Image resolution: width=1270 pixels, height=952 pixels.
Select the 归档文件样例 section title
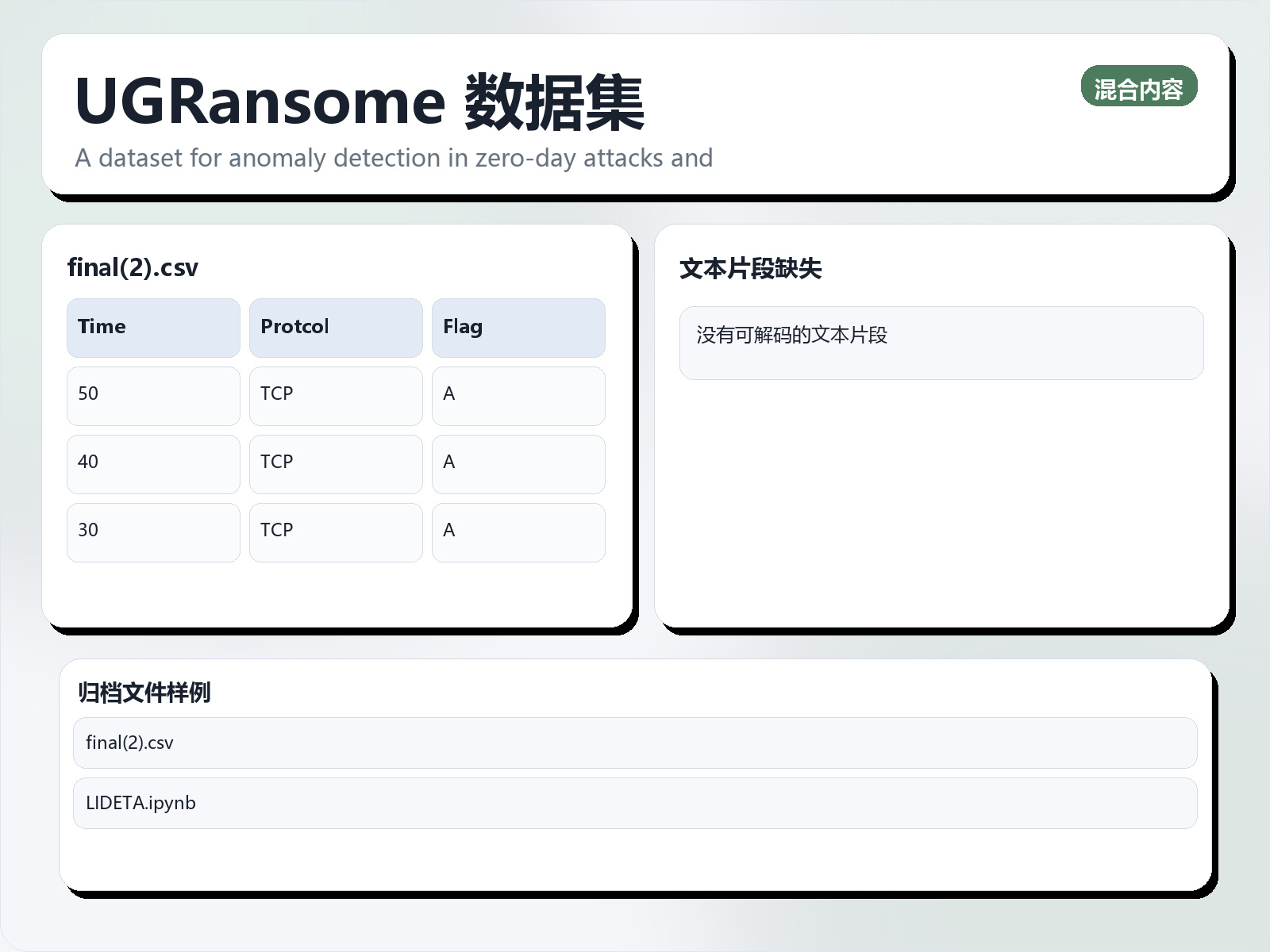point(144,692)
